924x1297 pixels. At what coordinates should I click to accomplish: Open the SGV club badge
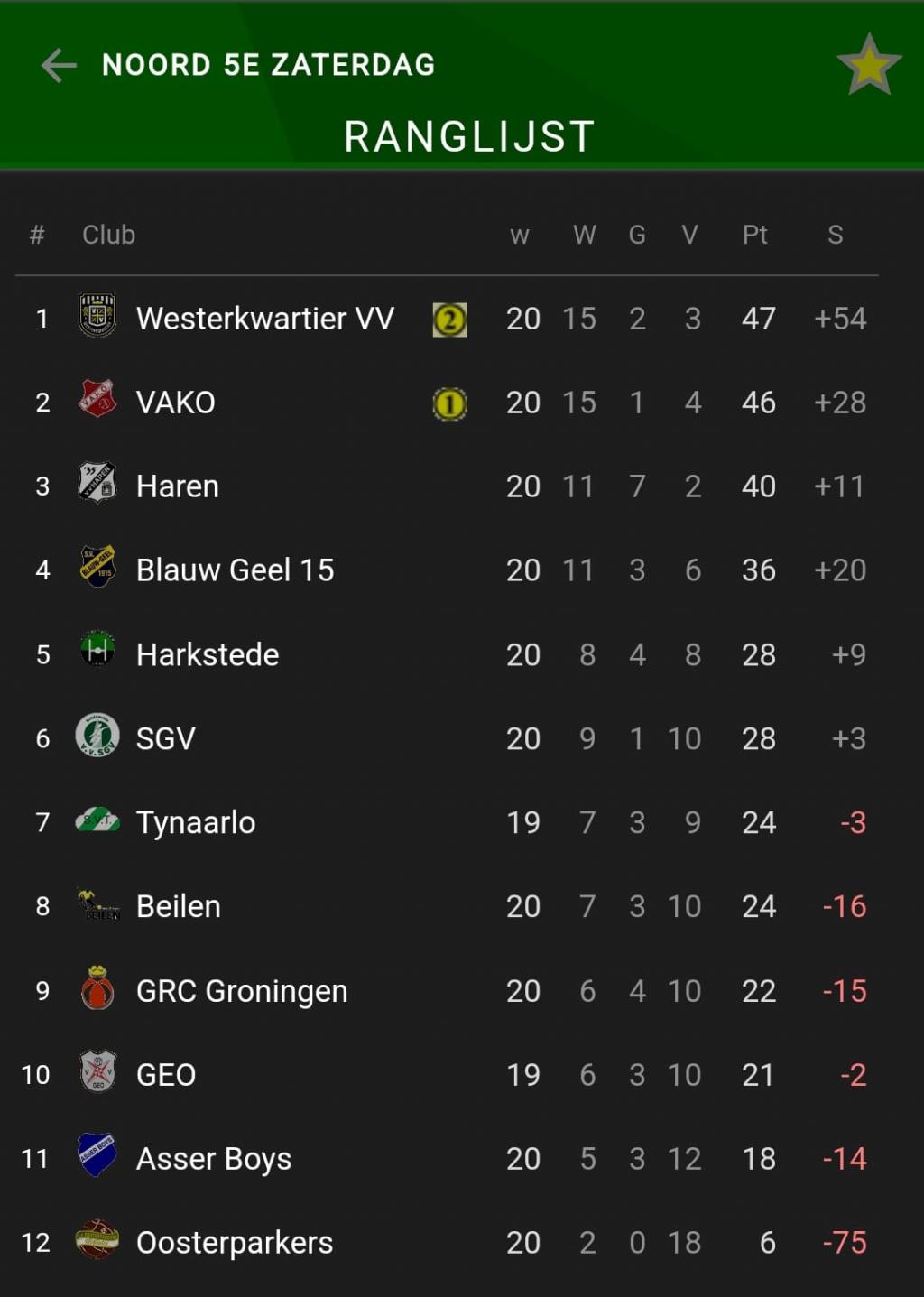[97, 734]
